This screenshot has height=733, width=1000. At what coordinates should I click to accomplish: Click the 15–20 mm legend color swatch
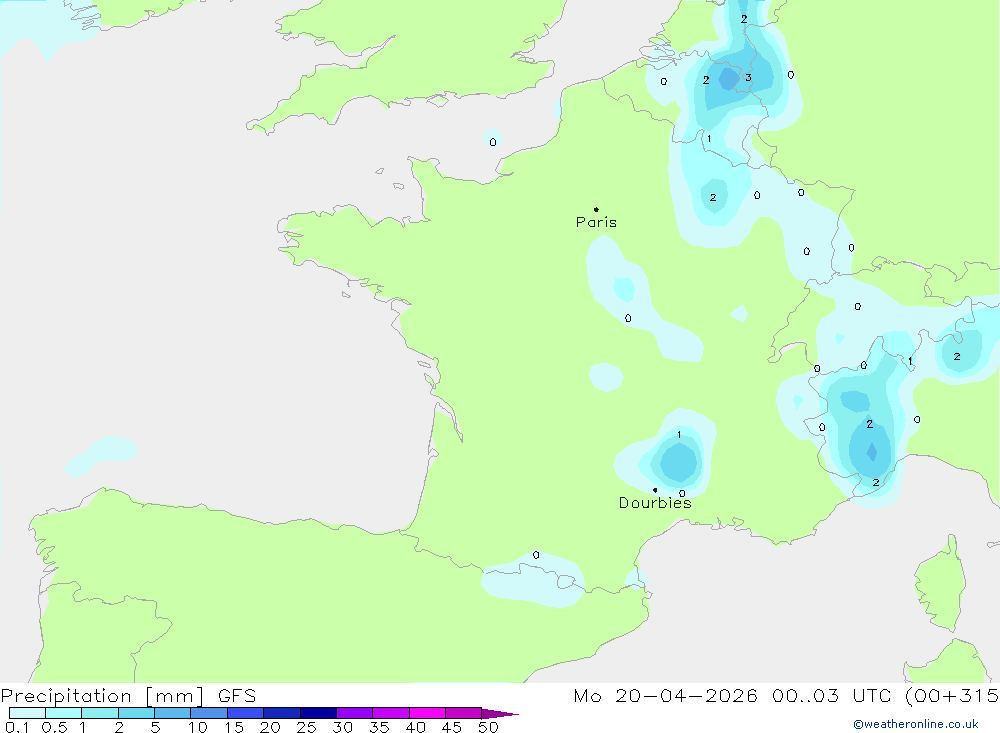[x=246, y=713]
